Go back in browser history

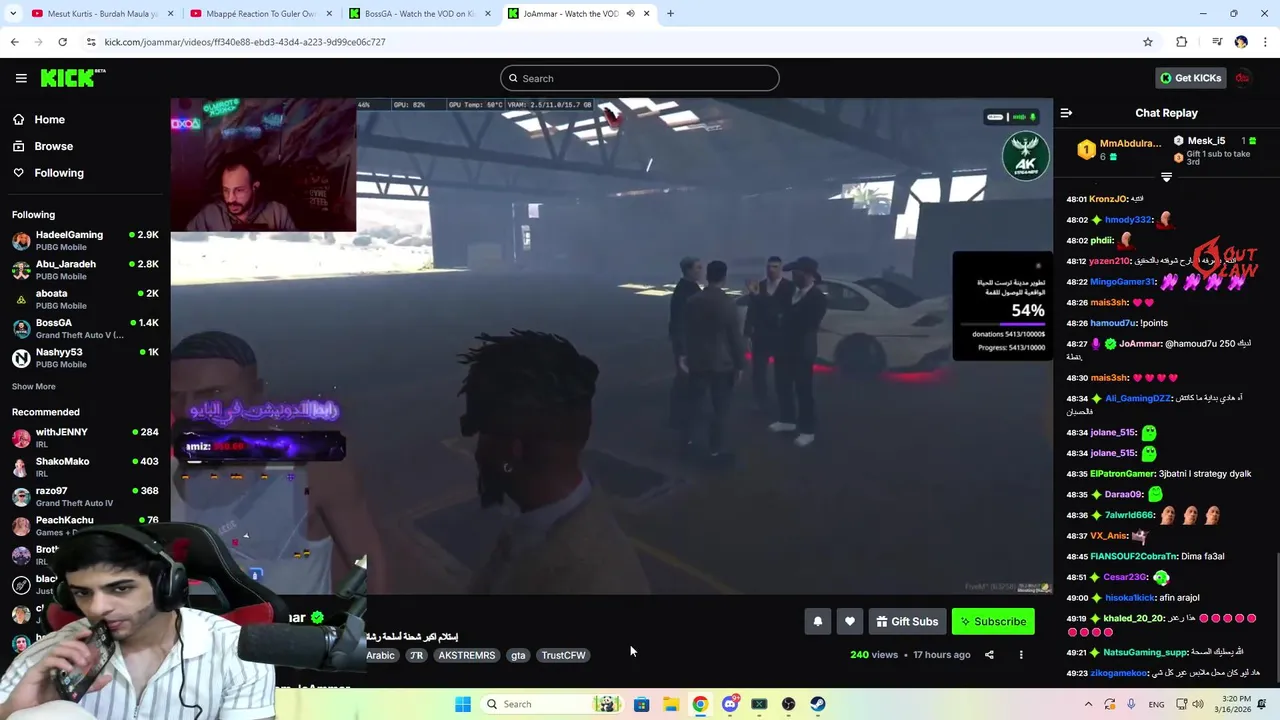(14, 42)
